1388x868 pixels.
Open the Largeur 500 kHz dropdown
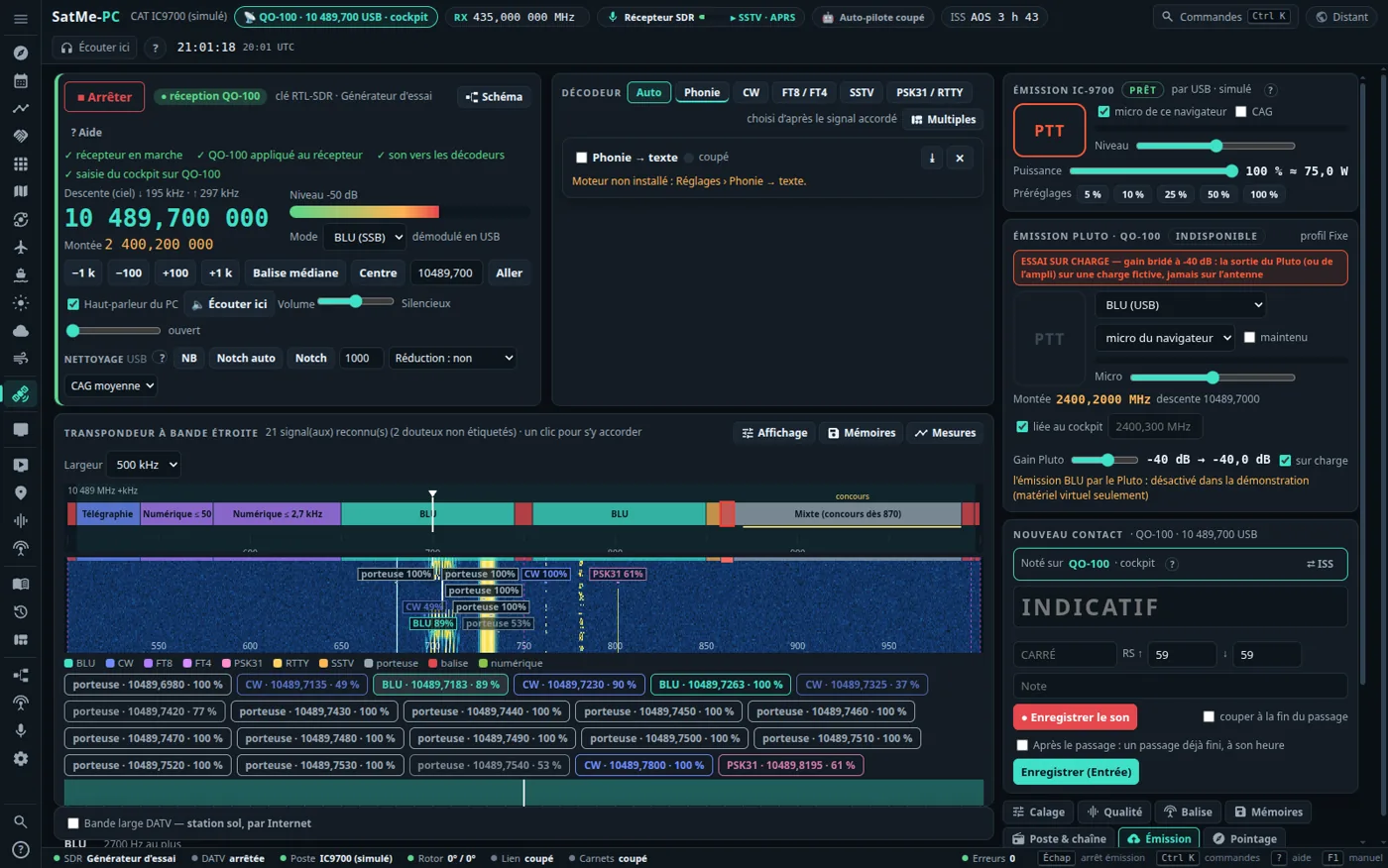(x=146, y=465)
